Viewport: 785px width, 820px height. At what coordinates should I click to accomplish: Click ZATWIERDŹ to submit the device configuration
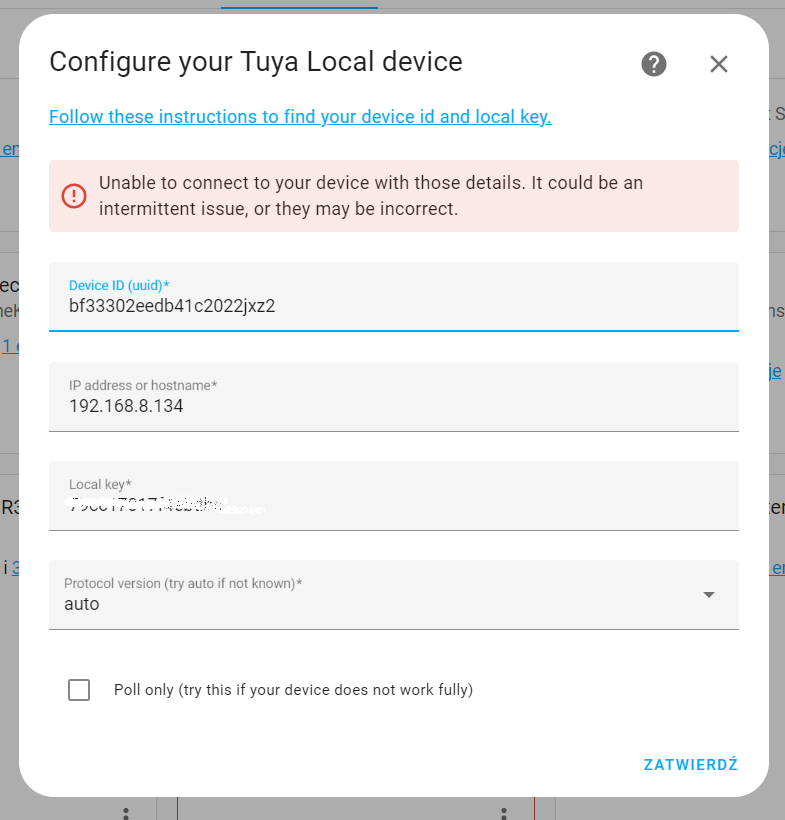690,764
